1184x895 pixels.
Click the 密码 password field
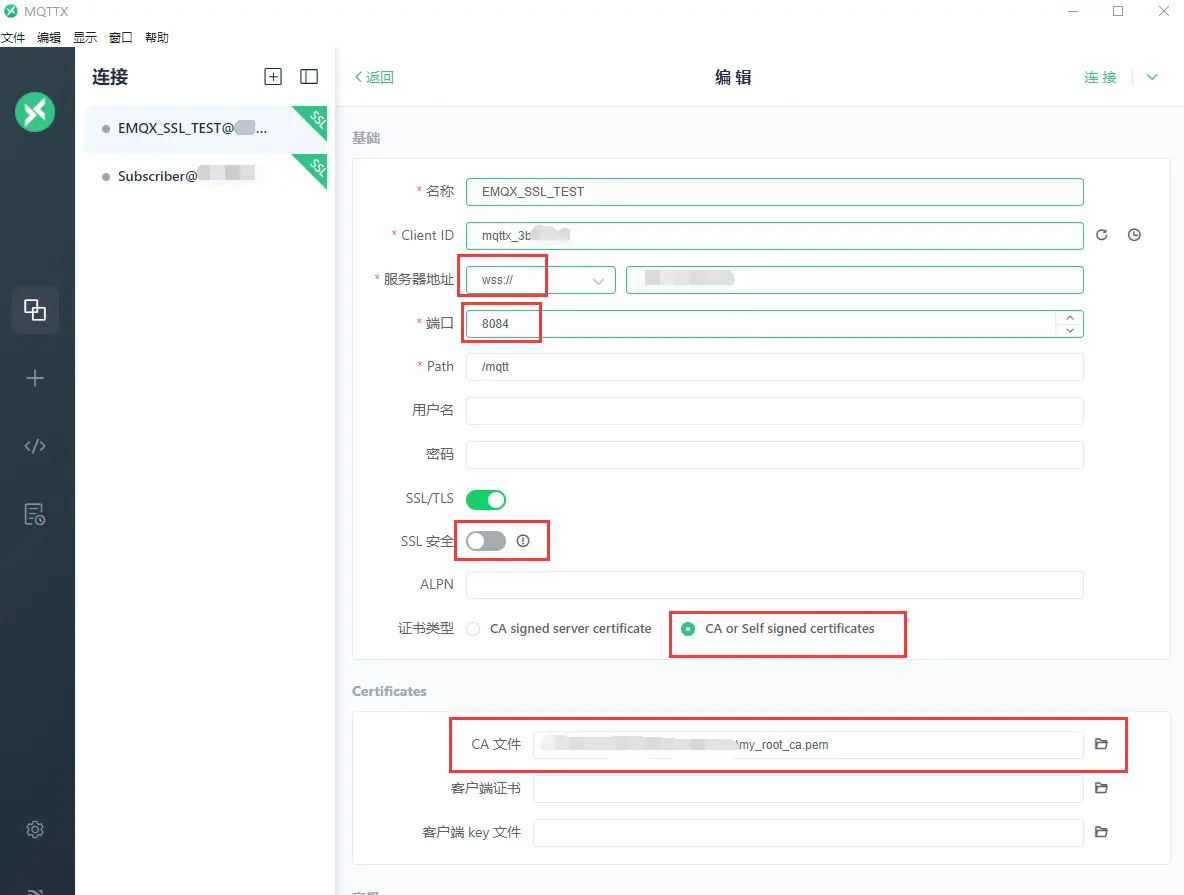[775, 455]
